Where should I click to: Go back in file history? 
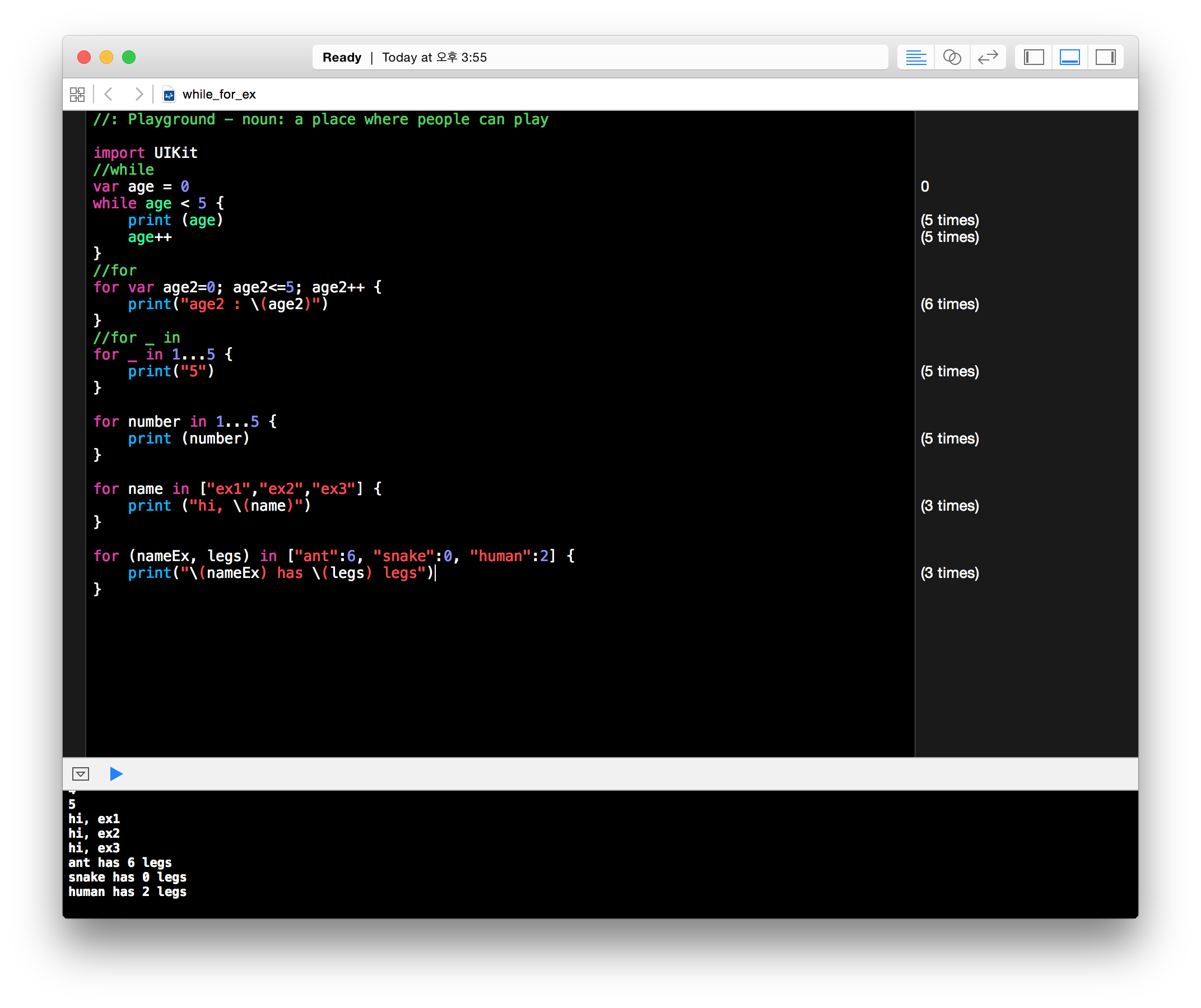coord(109,94)
